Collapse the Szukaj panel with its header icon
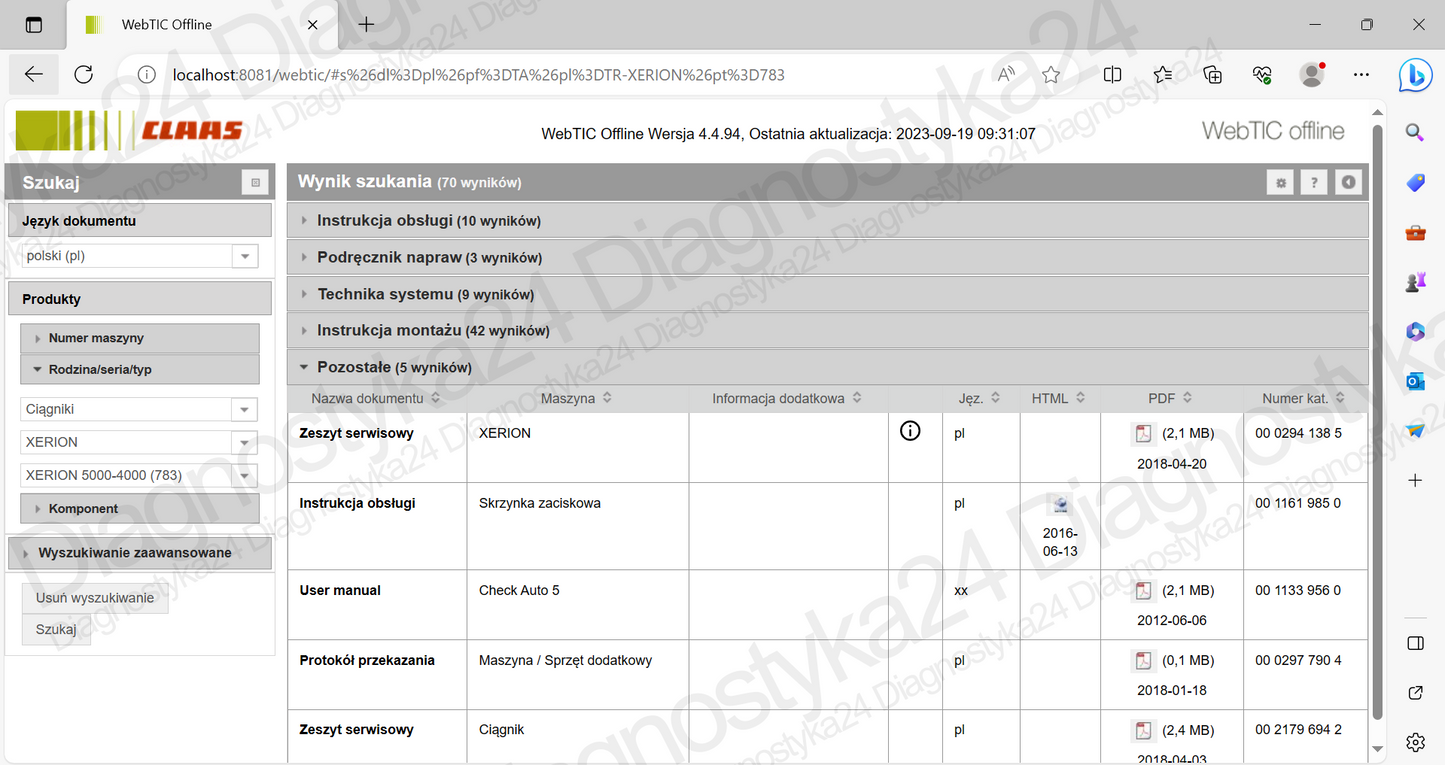Viewport: 1445px width, 765px height. click(x=255, y=182)
